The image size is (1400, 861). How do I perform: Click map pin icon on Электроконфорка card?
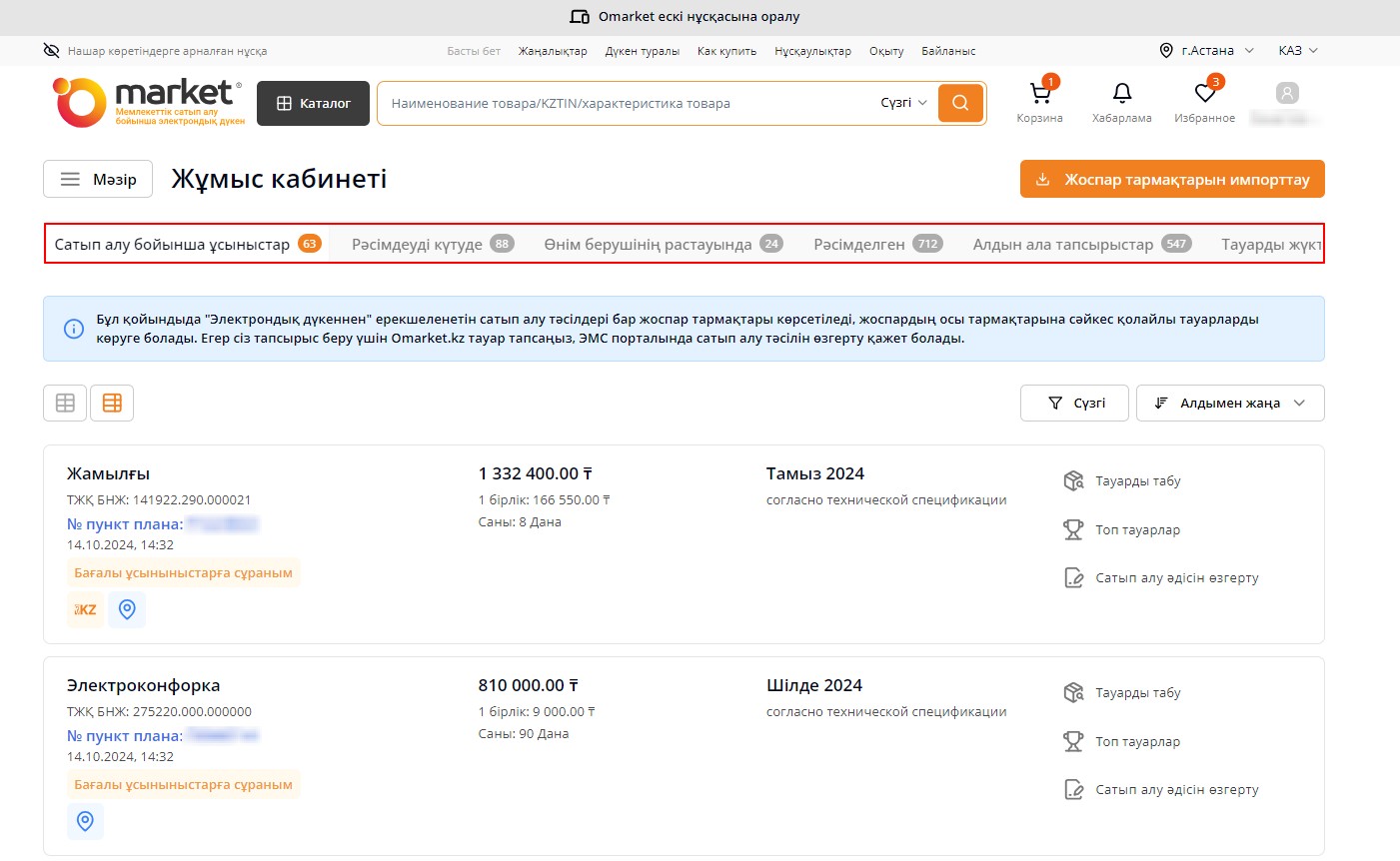(86, 821)
